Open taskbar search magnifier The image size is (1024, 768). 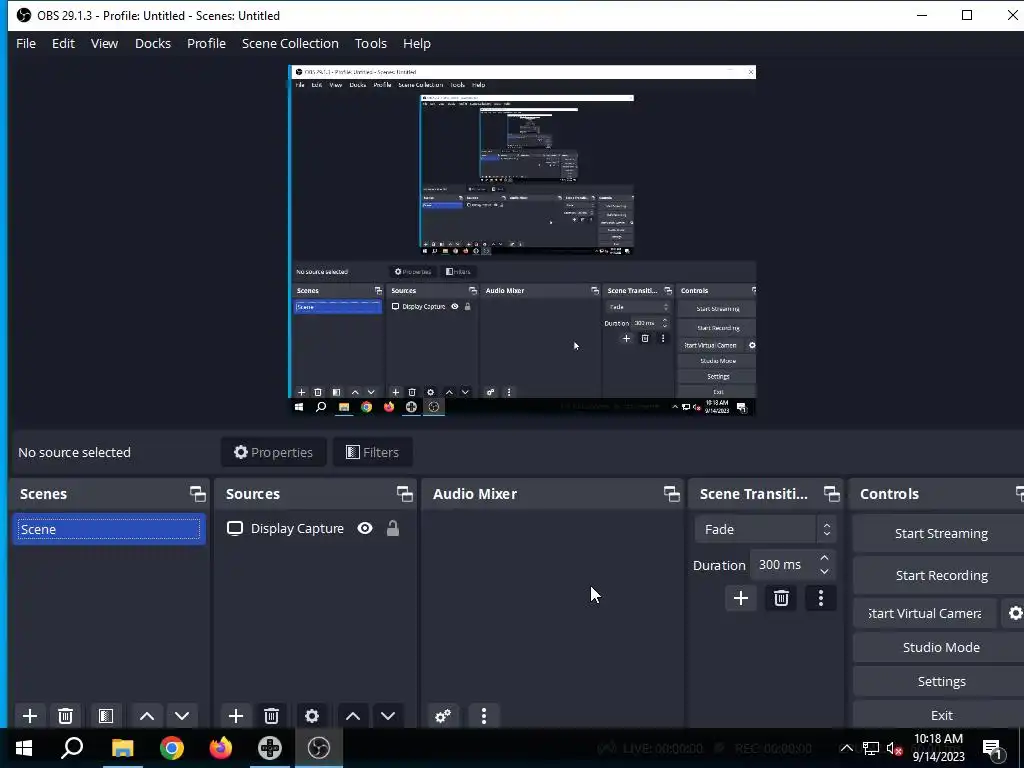coord(72,748)
